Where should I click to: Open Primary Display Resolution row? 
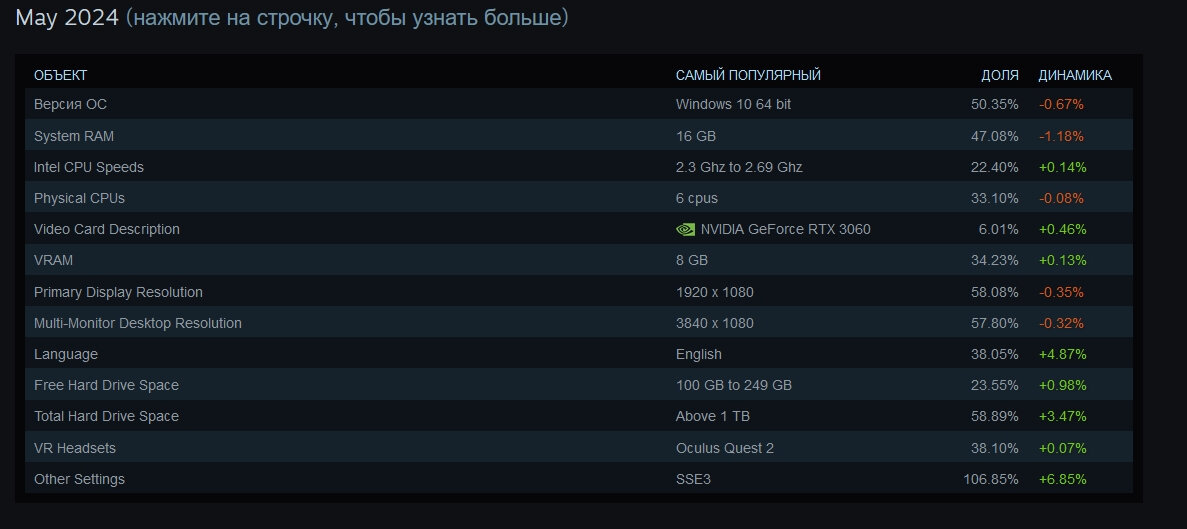(x=579, y=291)
